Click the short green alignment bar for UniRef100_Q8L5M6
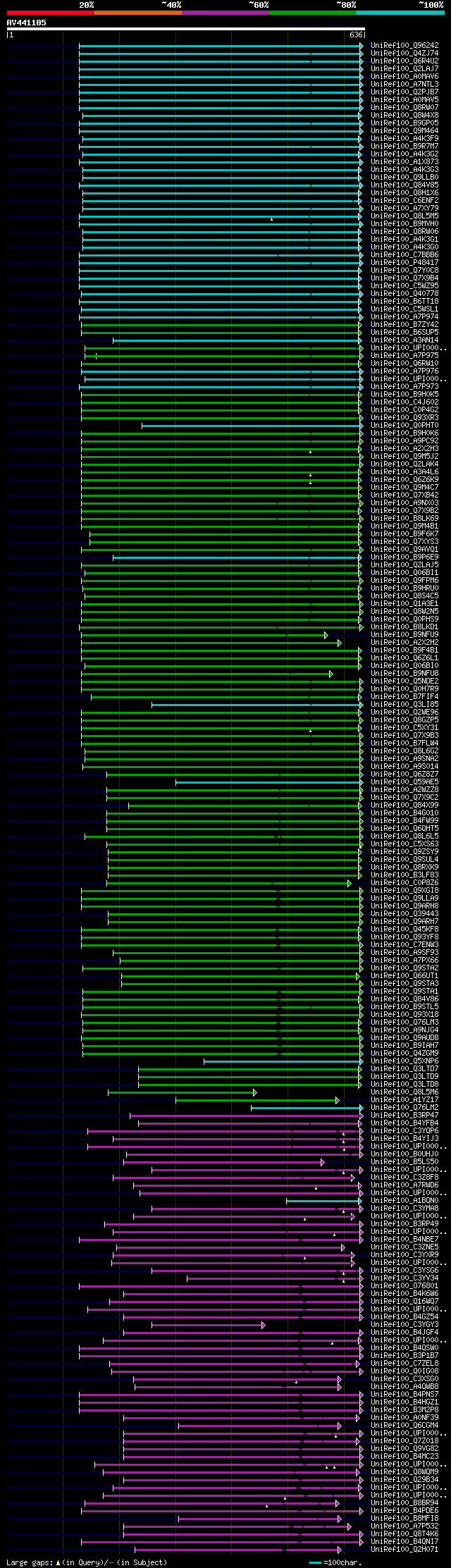Viewport: 451px width, 1568px height. pyautogui.click(x=183, y=1092)
